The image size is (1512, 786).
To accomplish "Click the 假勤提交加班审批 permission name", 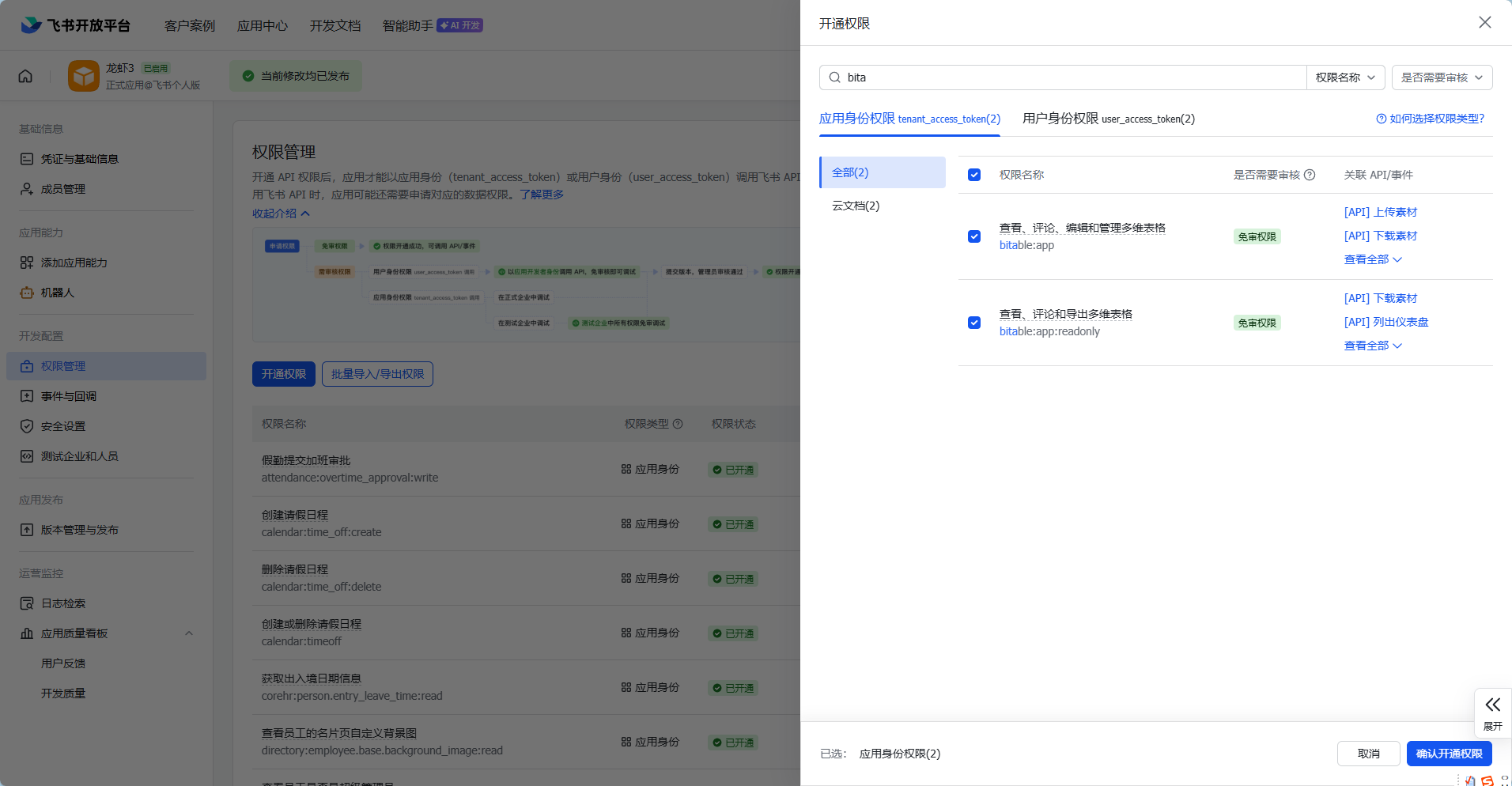I will (306, 460).
